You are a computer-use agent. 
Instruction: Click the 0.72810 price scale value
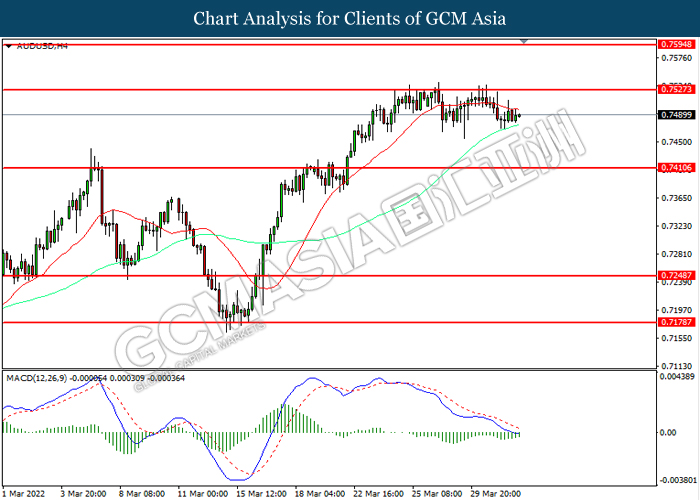tap(676, 254)
